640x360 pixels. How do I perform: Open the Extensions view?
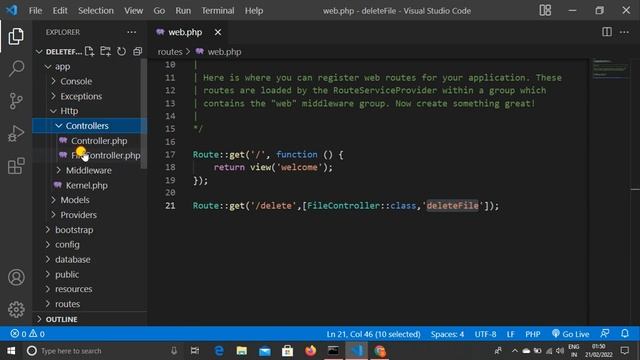[16, 166]
